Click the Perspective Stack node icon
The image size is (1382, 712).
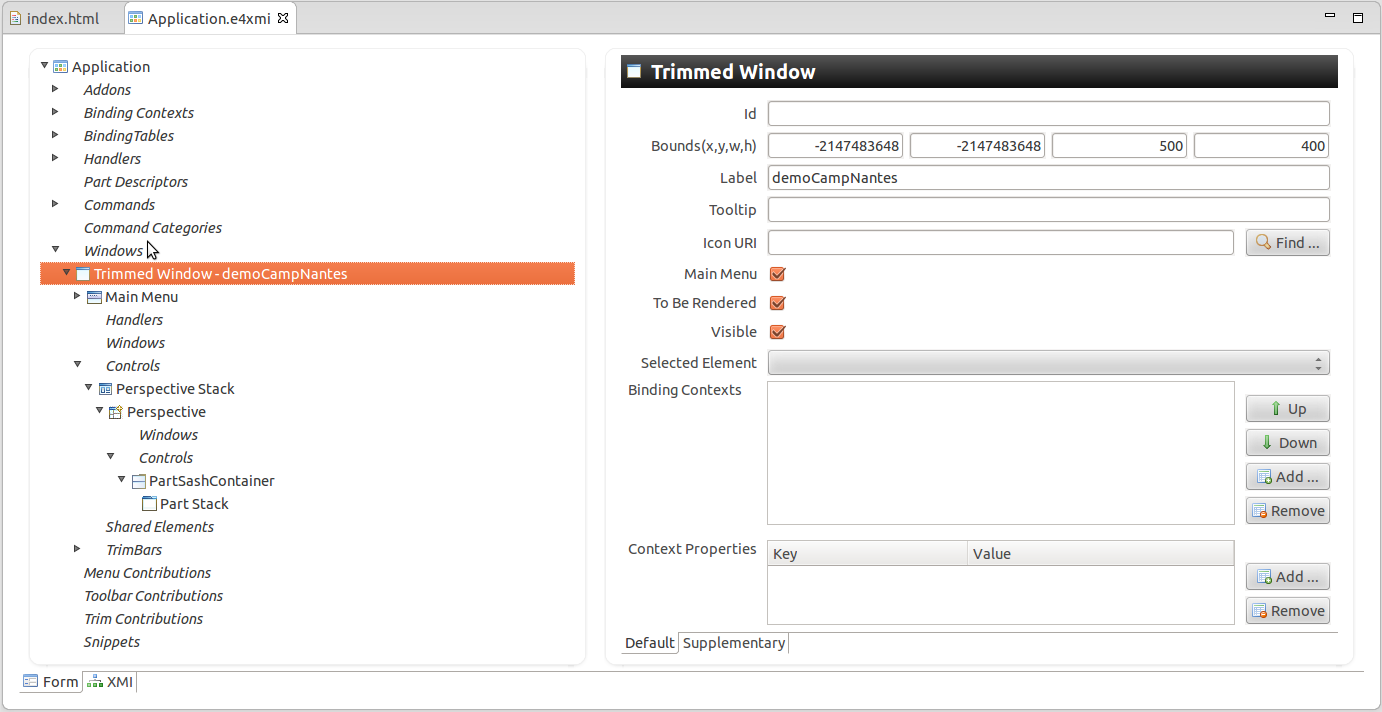tap(105, 389)
